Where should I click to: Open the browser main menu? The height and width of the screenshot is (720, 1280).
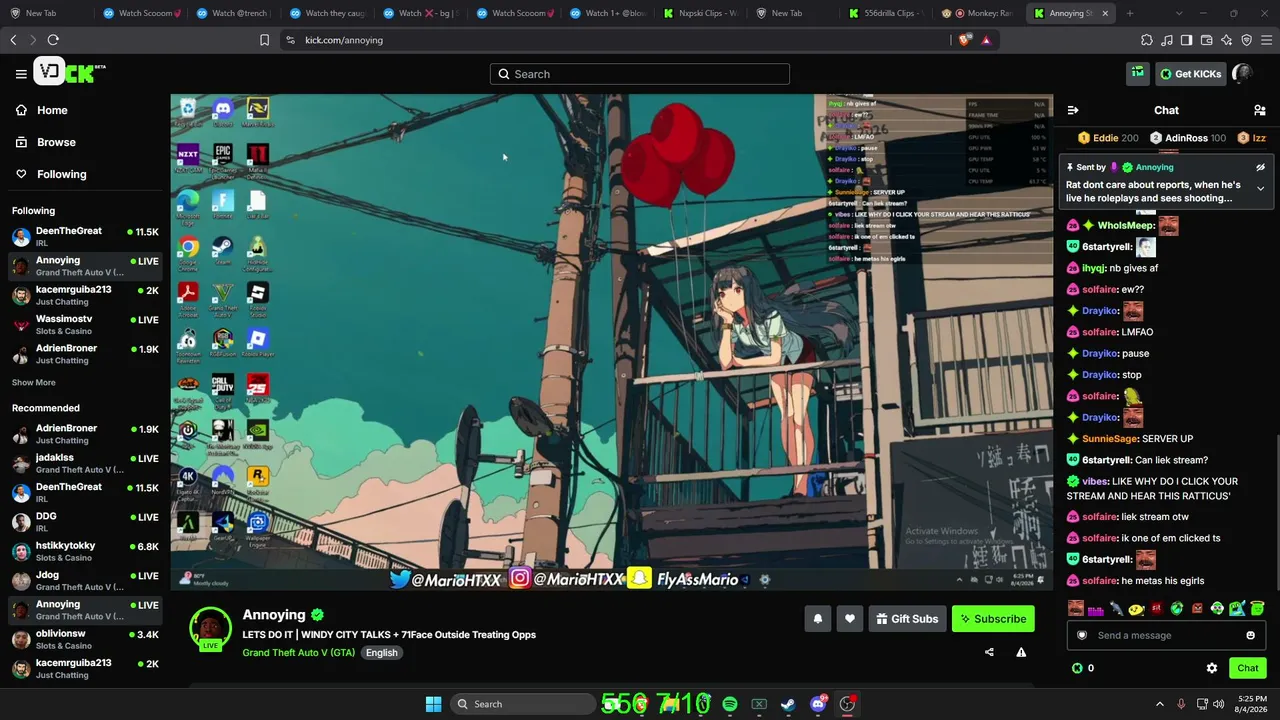tap(1267, 40)
